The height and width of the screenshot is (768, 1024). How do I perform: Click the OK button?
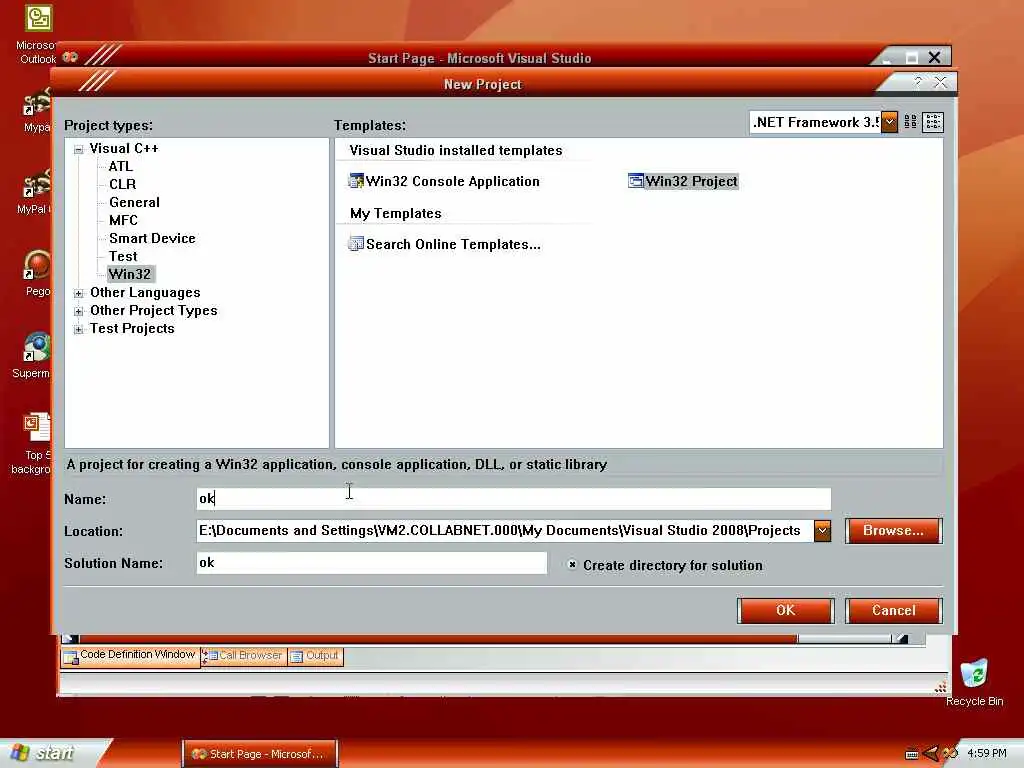coord(786,611)
